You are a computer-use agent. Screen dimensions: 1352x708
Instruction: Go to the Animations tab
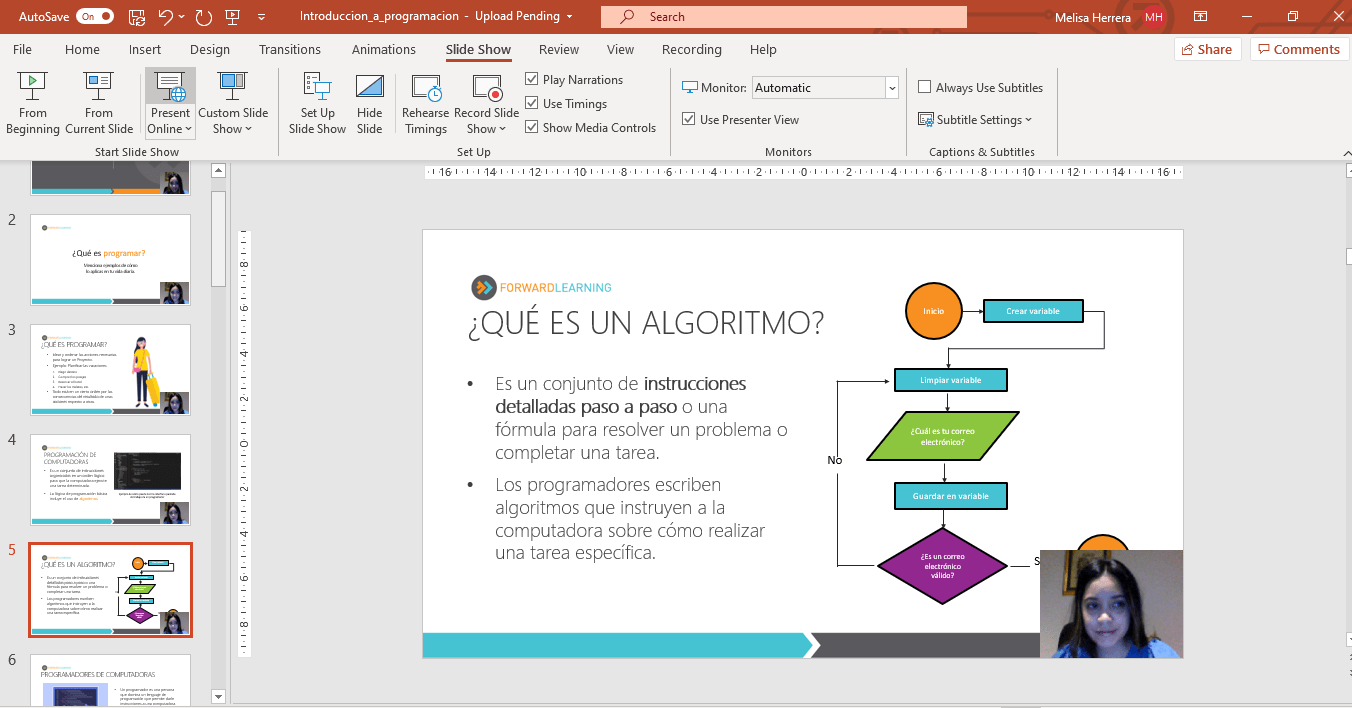(384, 49)
